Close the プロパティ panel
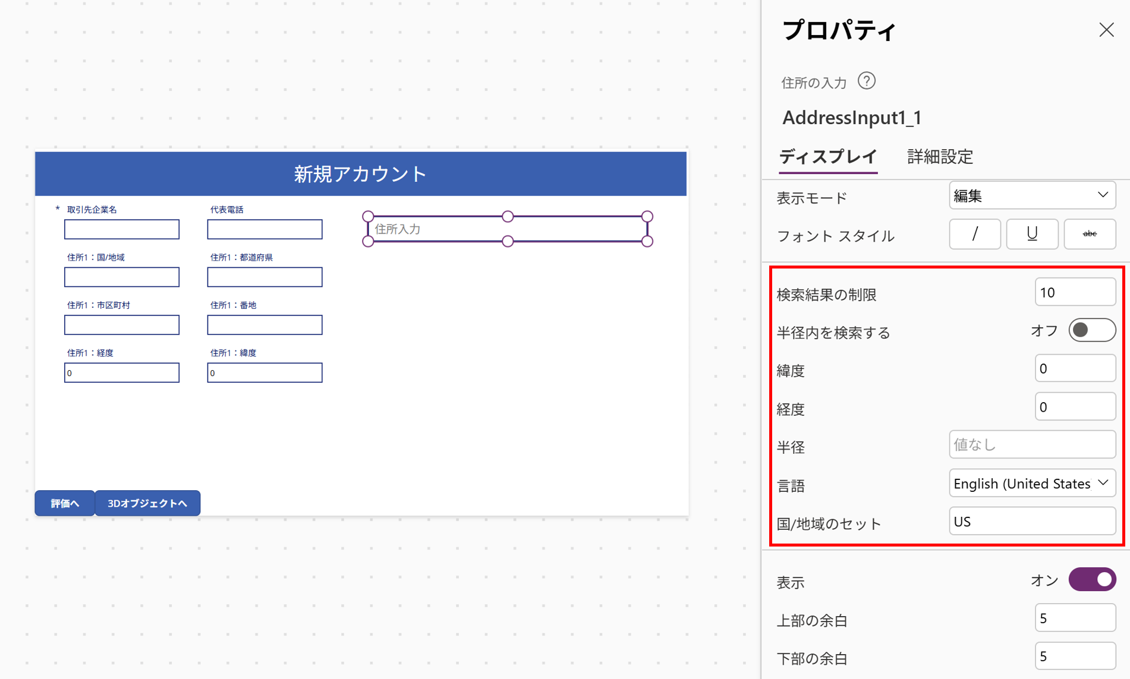Screen dimensions: 1130x679 coord(1106,30)
